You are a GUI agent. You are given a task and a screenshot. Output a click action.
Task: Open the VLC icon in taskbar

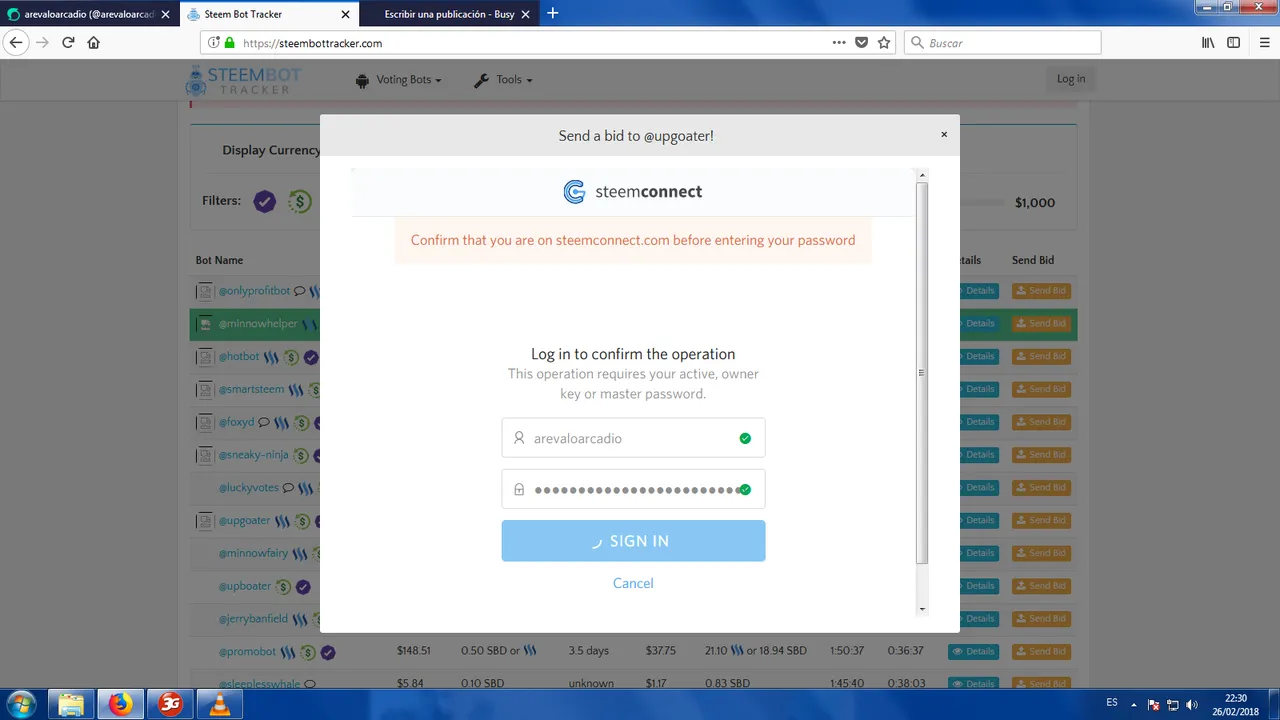pyautogui.click(x=220, y=705)
